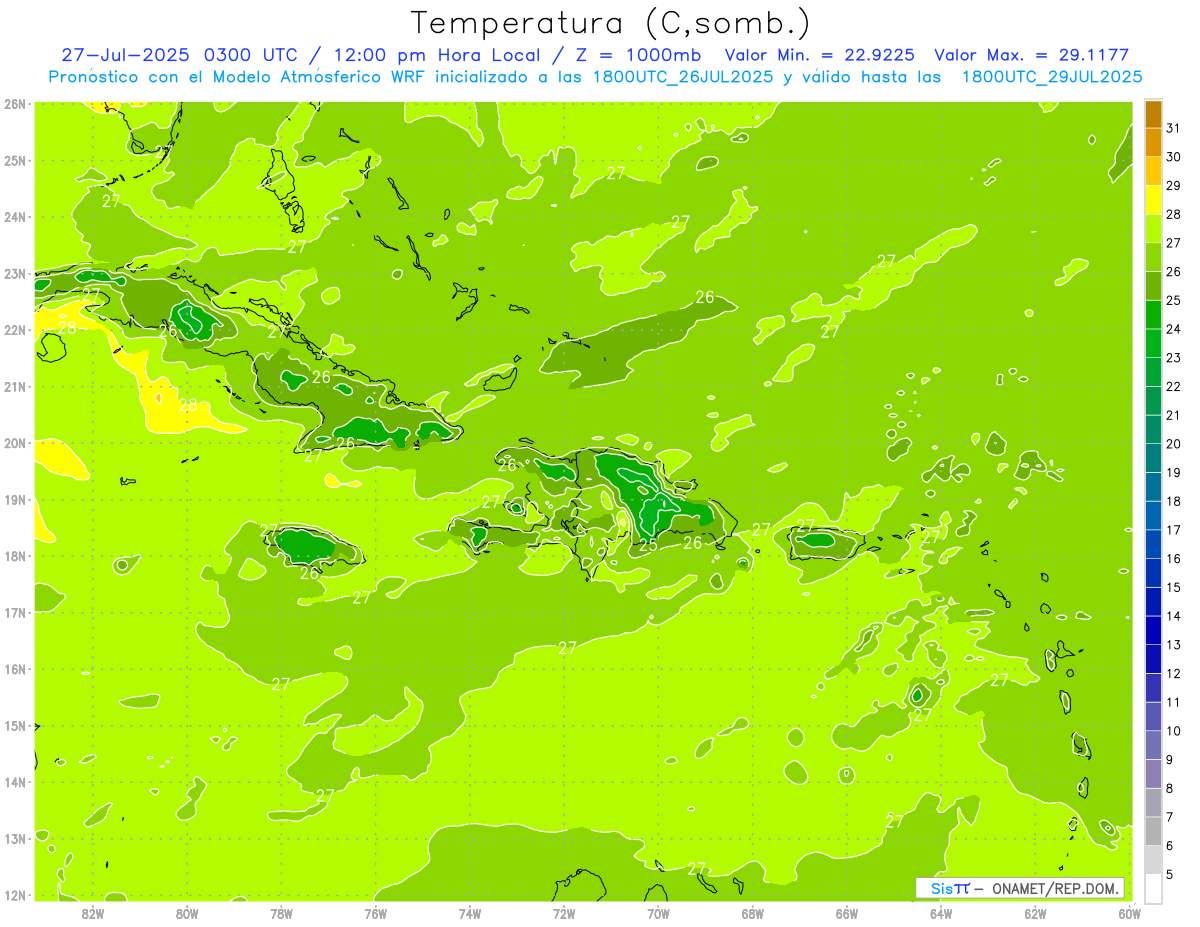Pick the dark green legend swatch between 23 and 24
The image size is (1200, 927).
pyautogui.click(x=1153, y=344)
